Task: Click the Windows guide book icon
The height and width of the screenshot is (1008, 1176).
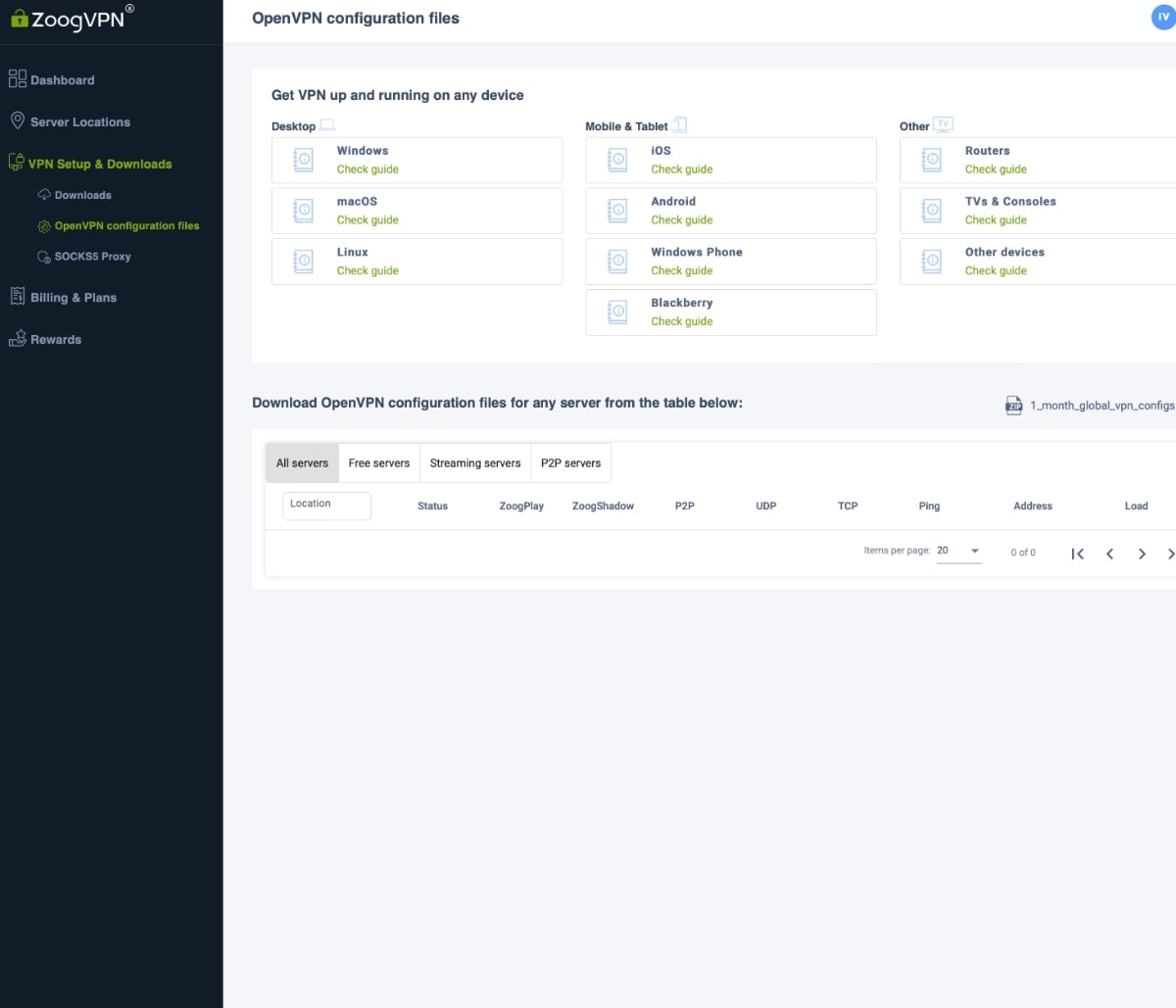Action: 304,159
